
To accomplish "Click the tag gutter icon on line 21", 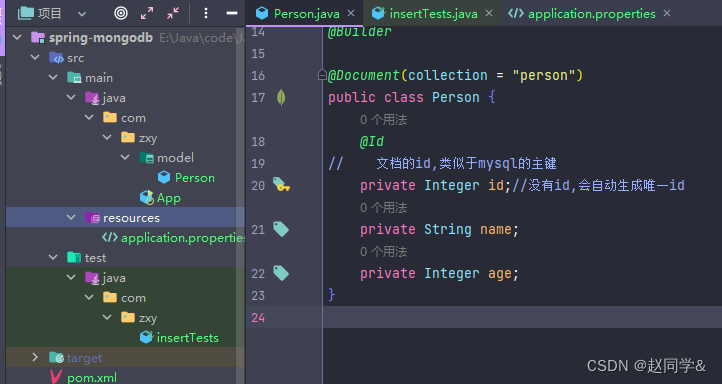I will 281,229.
